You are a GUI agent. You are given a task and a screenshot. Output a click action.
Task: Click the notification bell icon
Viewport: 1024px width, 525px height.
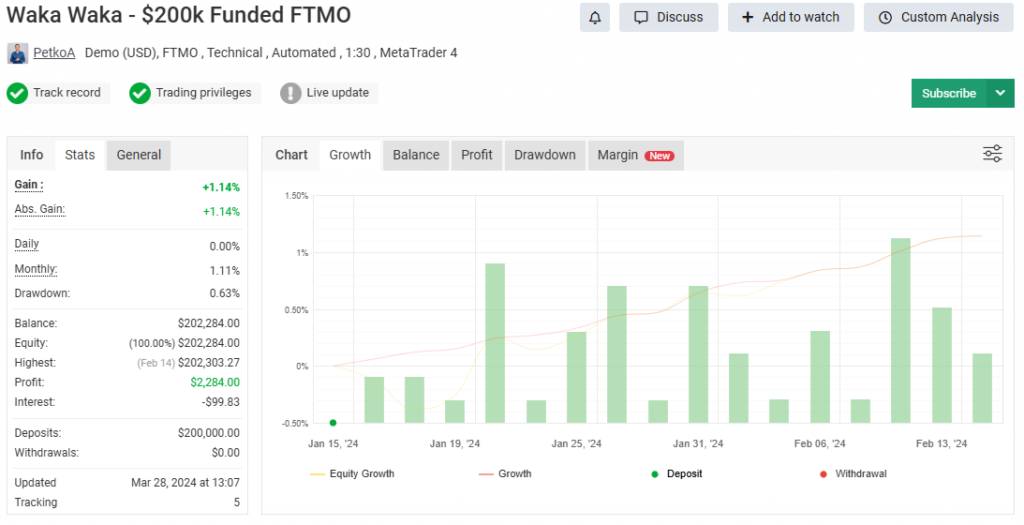tap(595, 17)
